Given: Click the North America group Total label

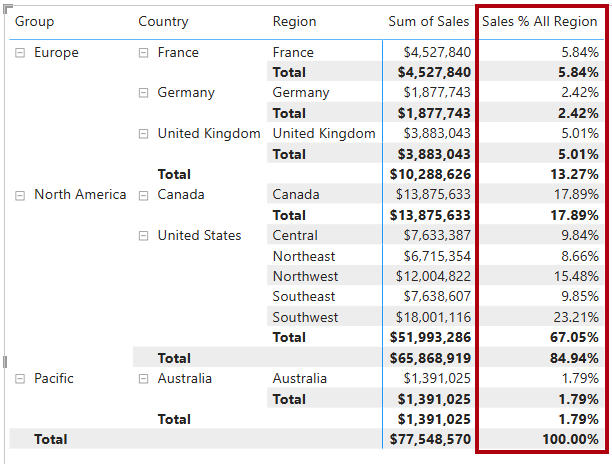Looking at the screenshot, I should tap(174, 358).
